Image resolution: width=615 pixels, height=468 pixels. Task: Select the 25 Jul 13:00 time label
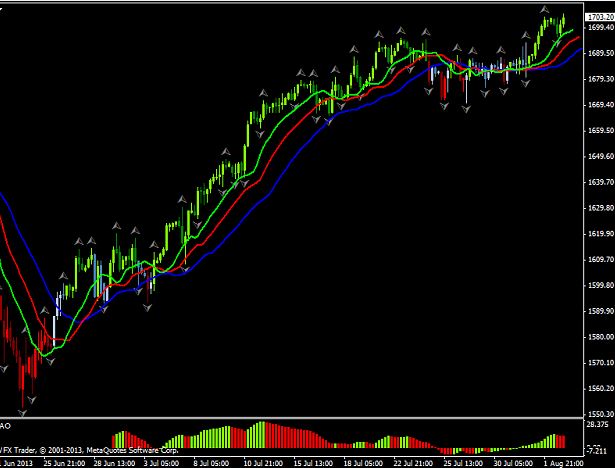tap(465, 463)
